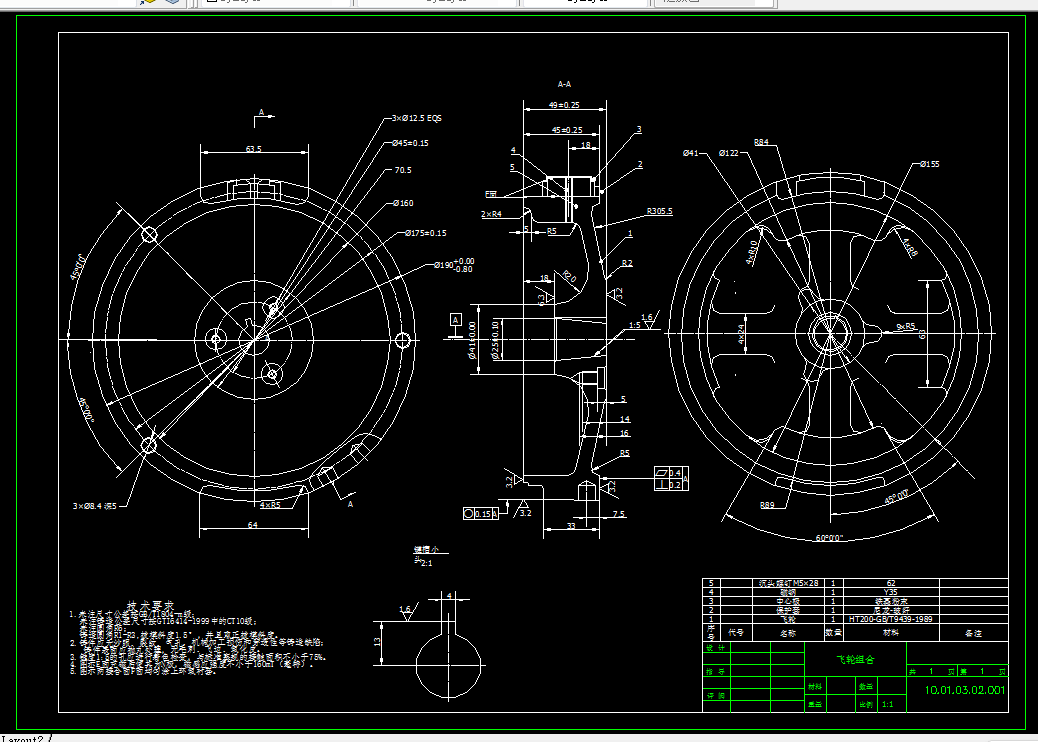This screenshot has width=1038, height=742.
Task: Select datum A symbol box
Action: [455, 320]
